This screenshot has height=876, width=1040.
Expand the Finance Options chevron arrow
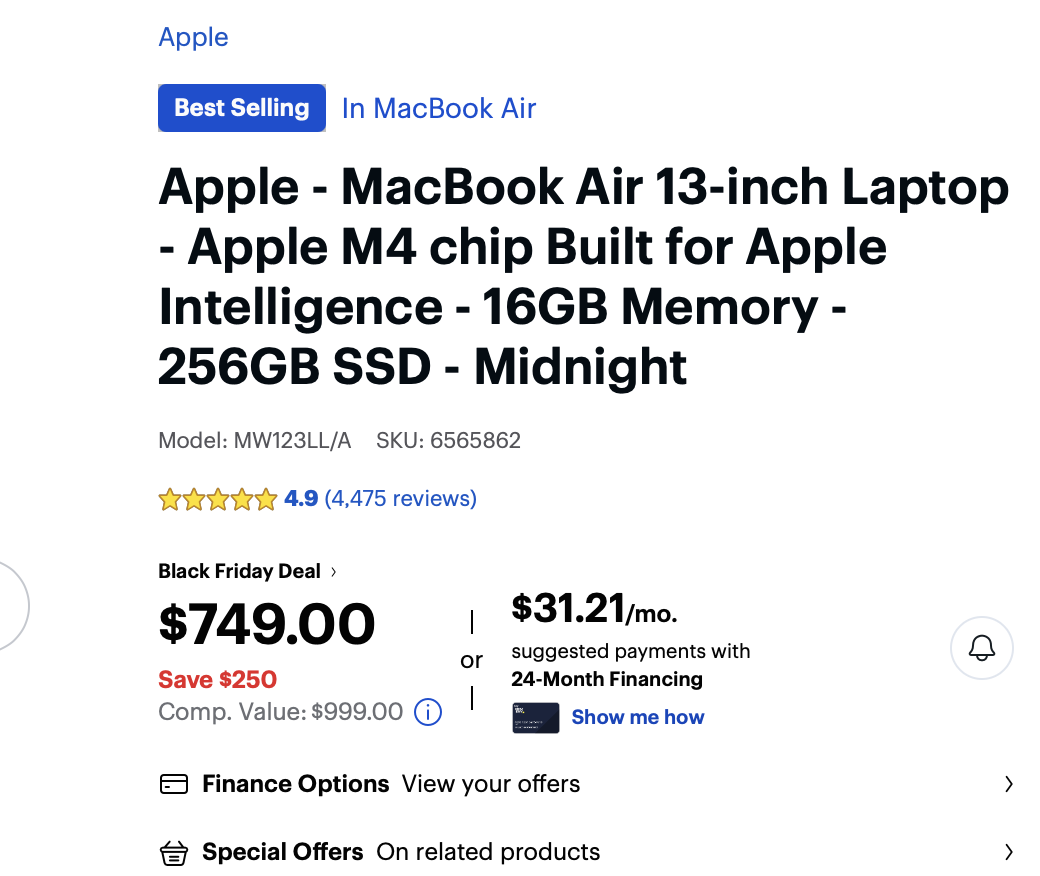pos(1008,784)
